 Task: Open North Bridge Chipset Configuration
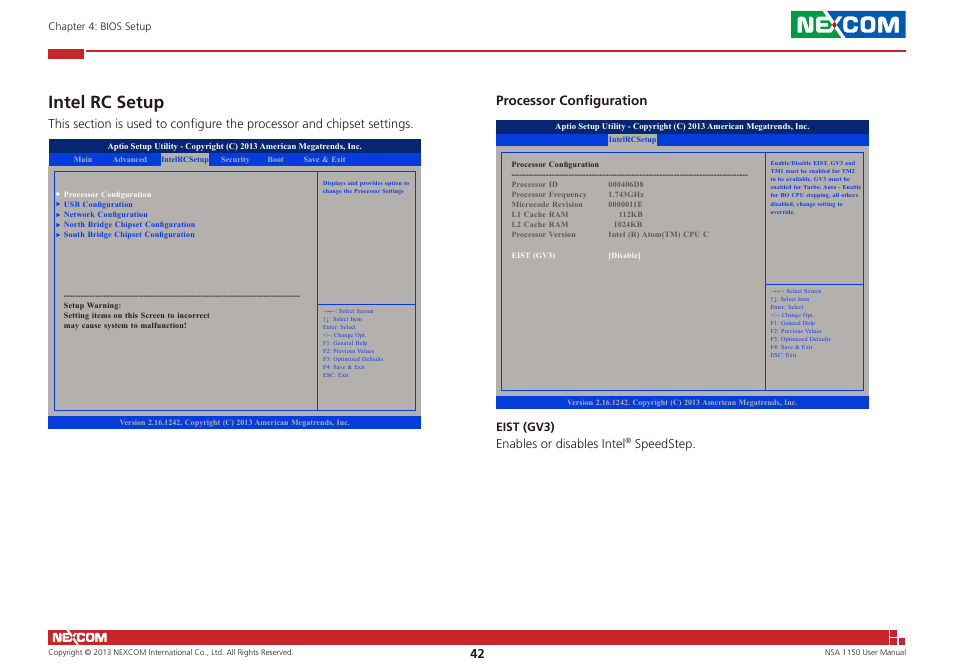(x=129, y=224)
